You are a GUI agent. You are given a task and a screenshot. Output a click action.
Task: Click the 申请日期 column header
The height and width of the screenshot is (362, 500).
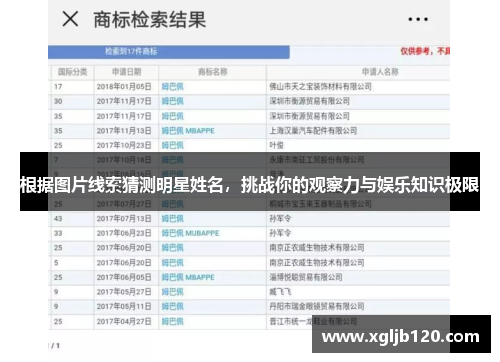[x=126, y=72]
